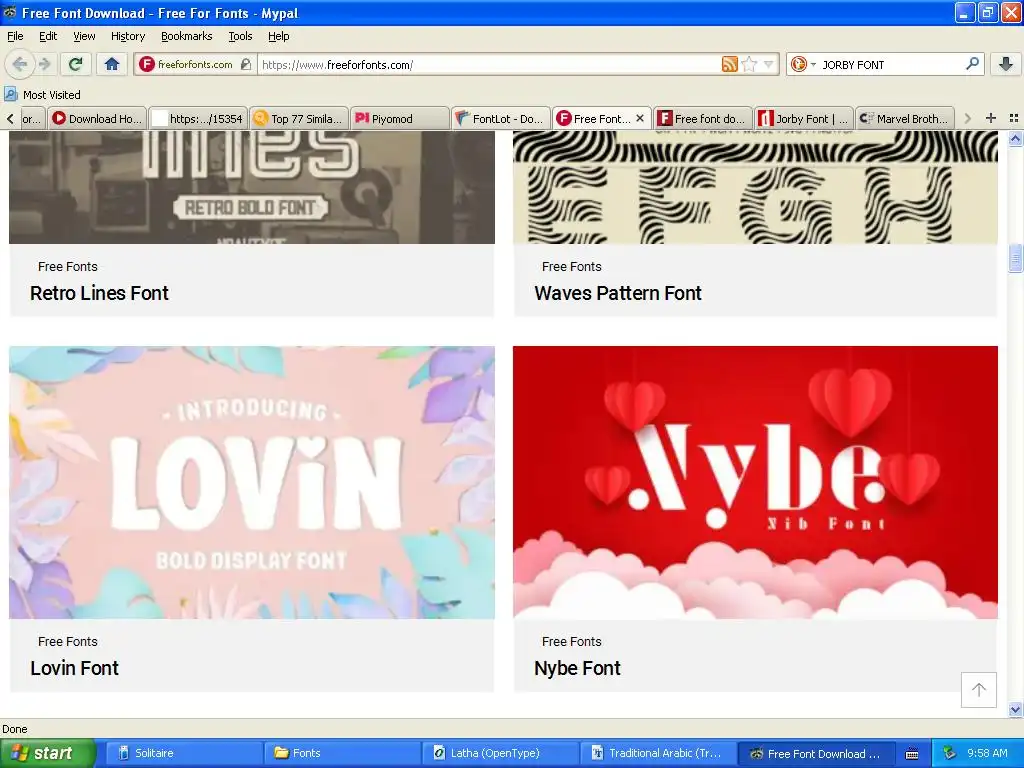Reload the page with the refresh icon
This screenshot has width=1024, height=768.
tap(75, 64)
